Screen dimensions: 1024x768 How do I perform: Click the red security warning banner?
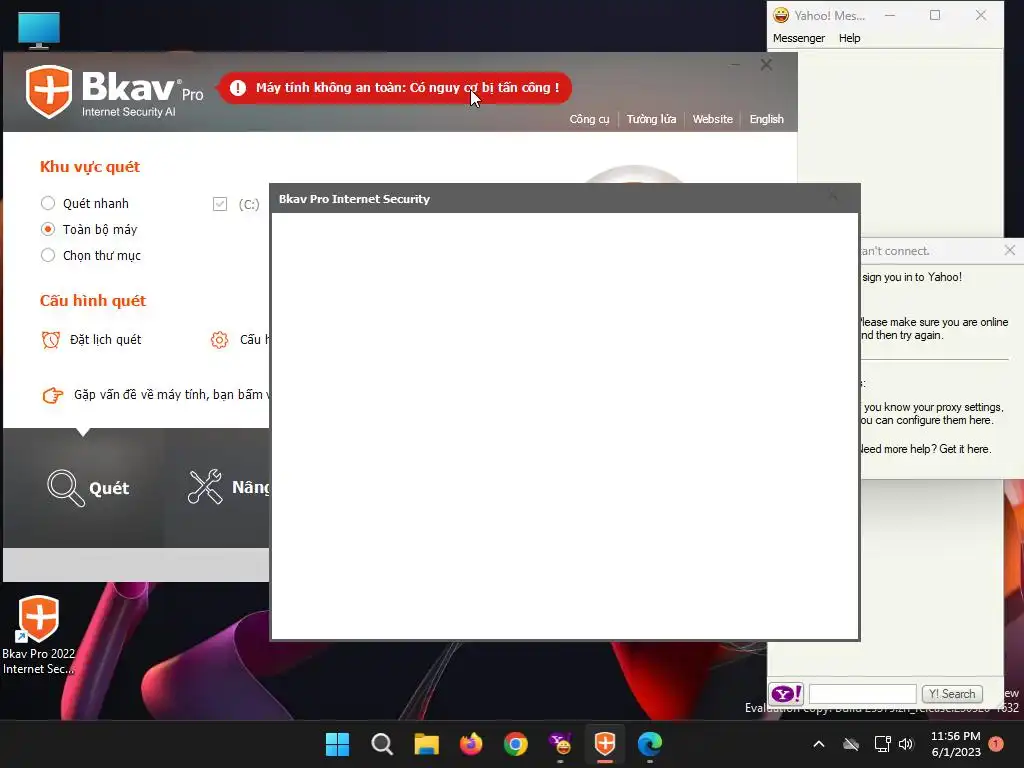point(395,88)
